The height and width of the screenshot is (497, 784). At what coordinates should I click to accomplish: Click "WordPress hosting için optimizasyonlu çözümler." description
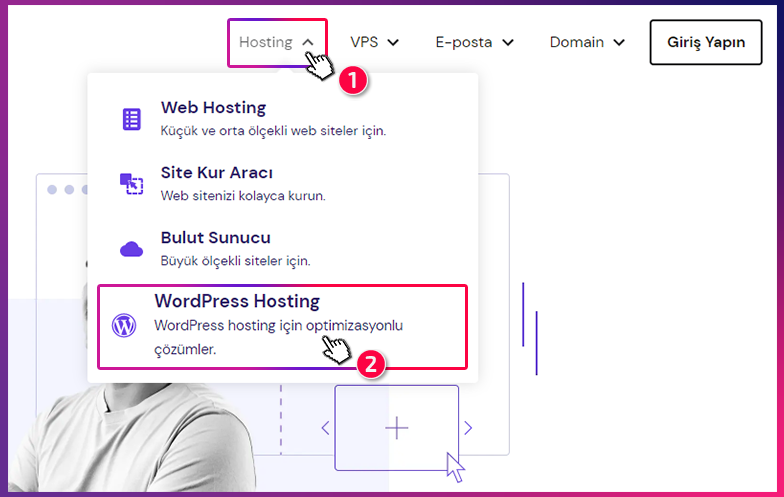pyautogui.click(x=278, y=338)
